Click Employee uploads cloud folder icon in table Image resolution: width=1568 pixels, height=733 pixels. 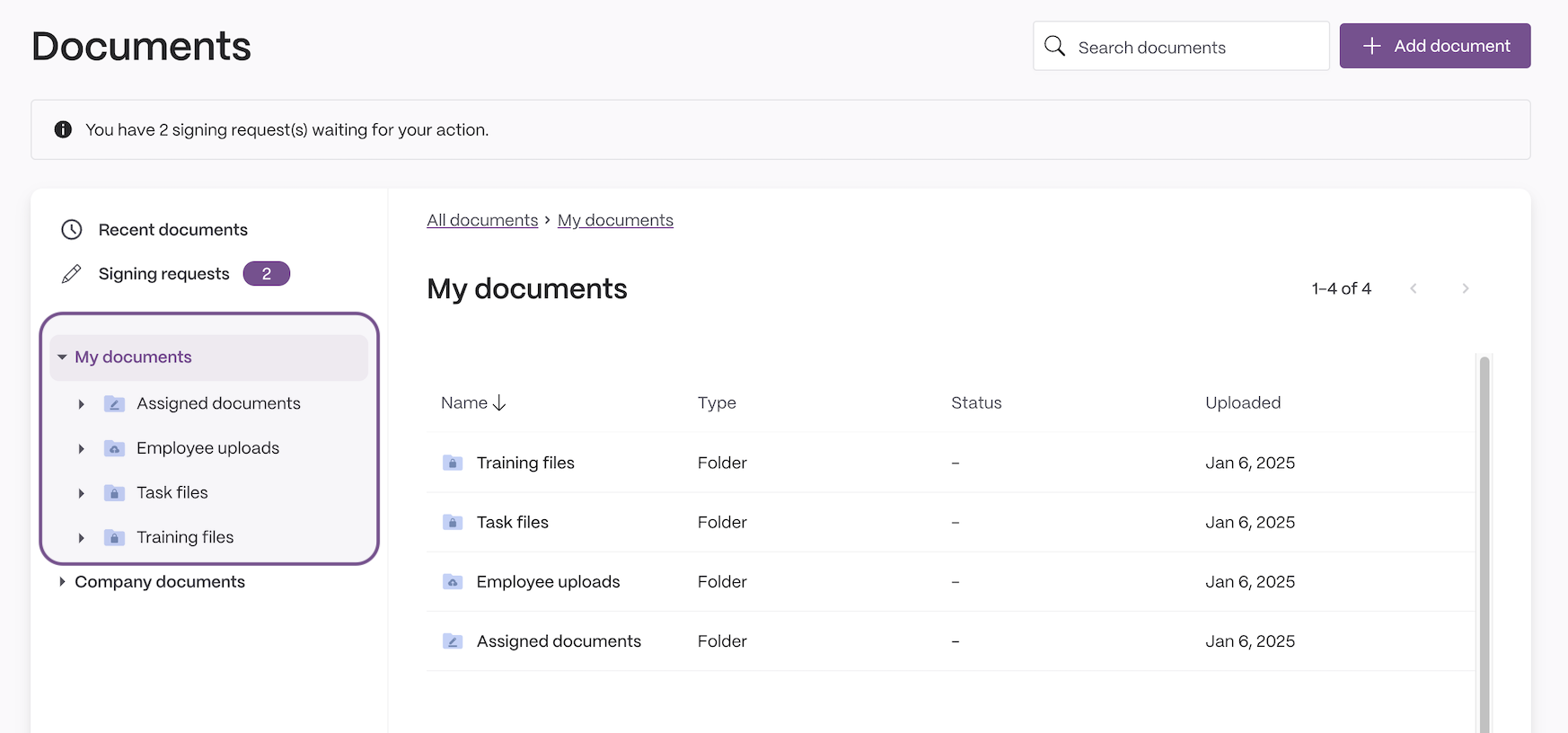(x=453, y=582)
